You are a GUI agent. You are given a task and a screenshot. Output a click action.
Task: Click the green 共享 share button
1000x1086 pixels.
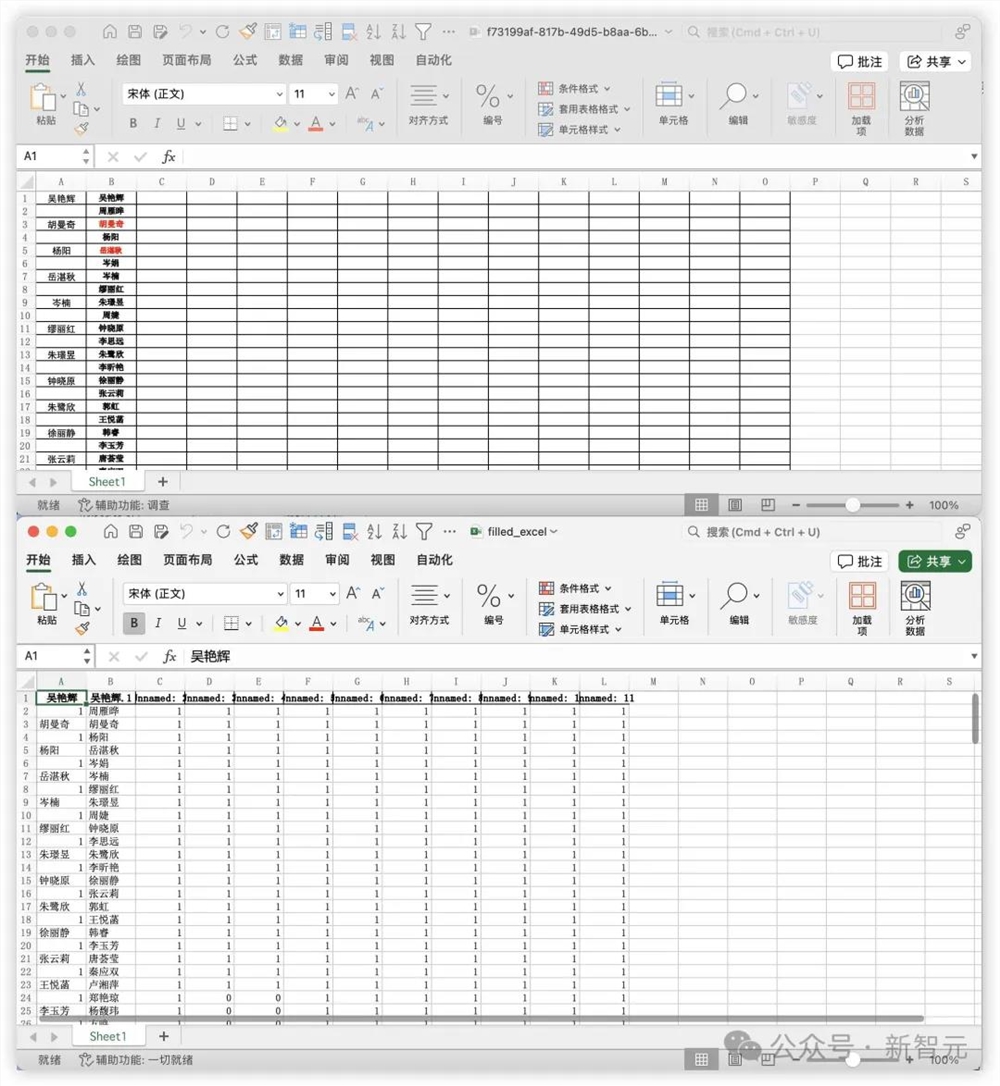pyautogui.click(x=935, y=561)
